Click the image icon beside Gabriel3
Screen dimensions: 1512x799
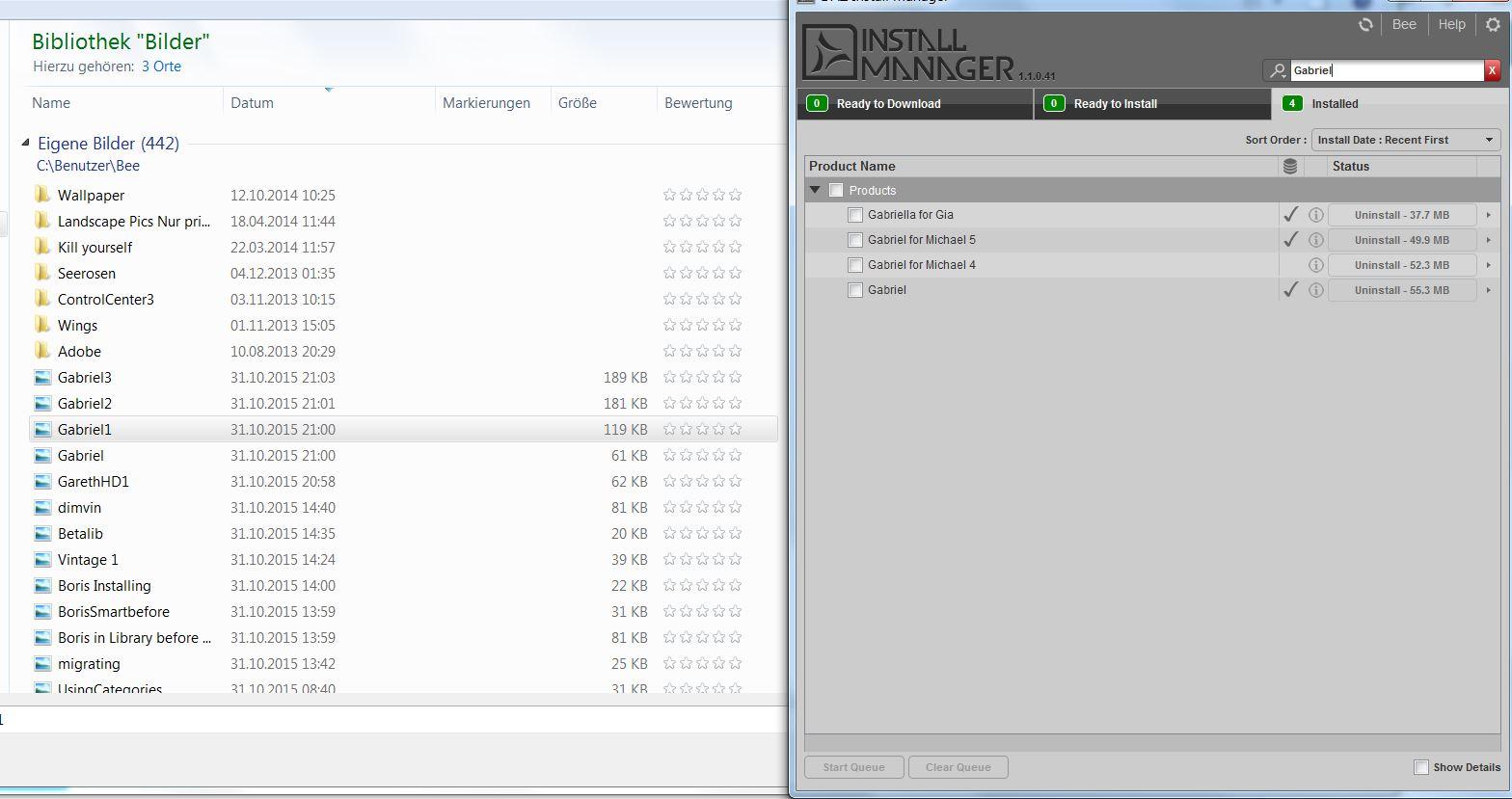[42, 378]
